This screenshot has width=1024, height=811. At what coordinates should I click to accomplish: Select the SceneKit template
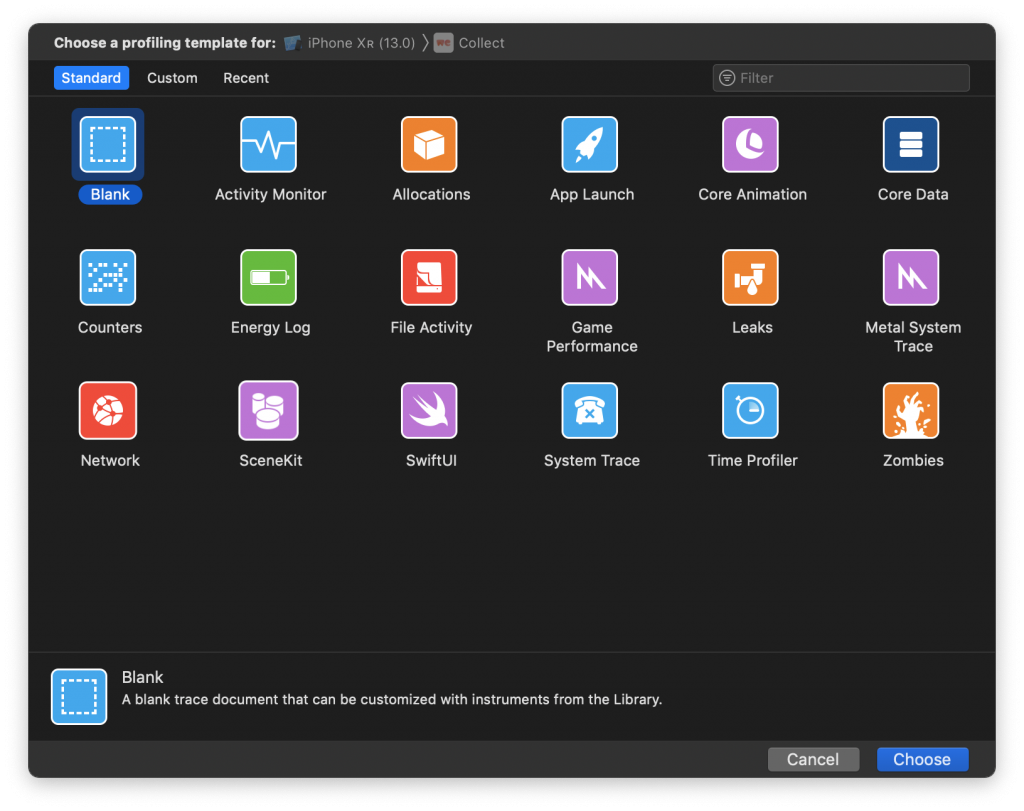click(270, 410)
